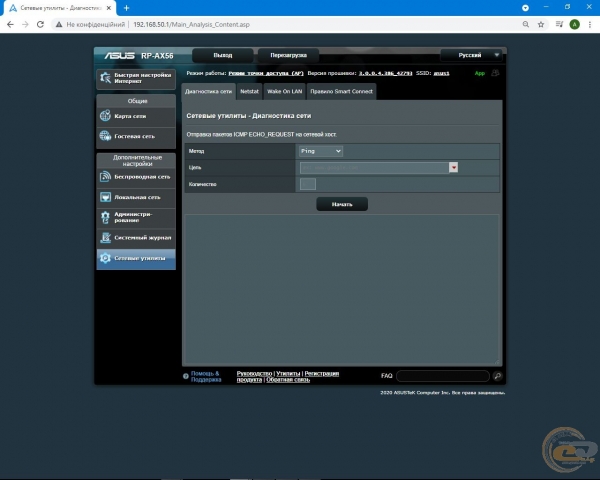Focus the Цель target input field
Viewport: 600px width, 480px height.
pos(374,167)
